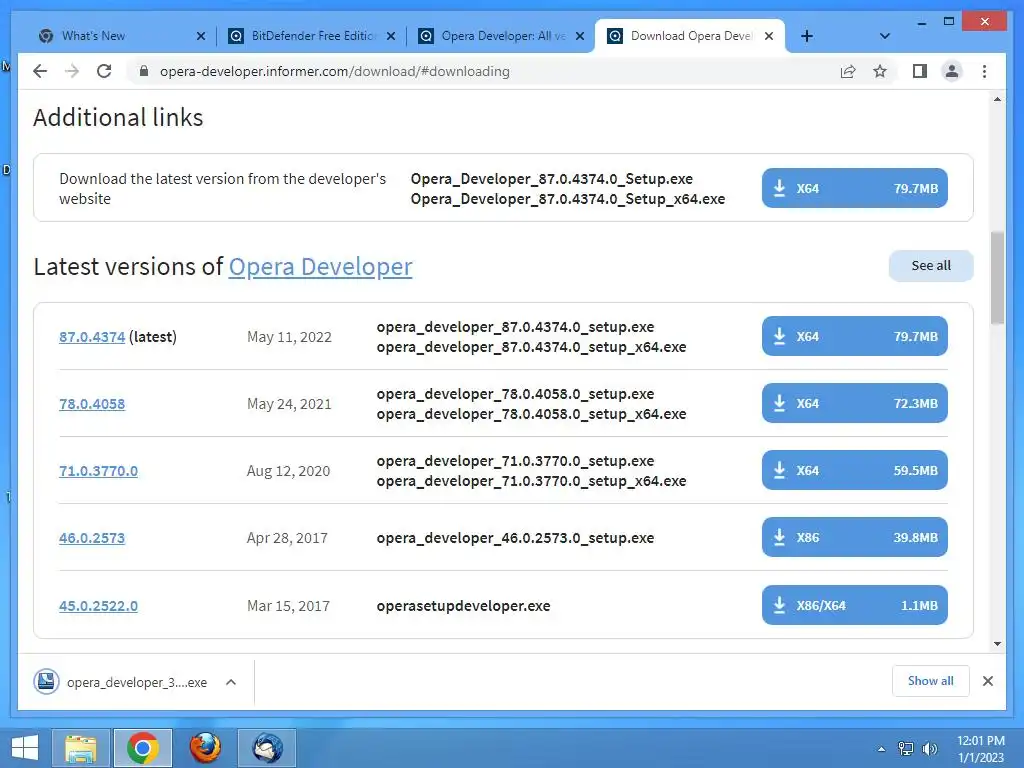View site lock security info
The height and width of the screenshot is (768, 1024).
click(x=144, y=71)
